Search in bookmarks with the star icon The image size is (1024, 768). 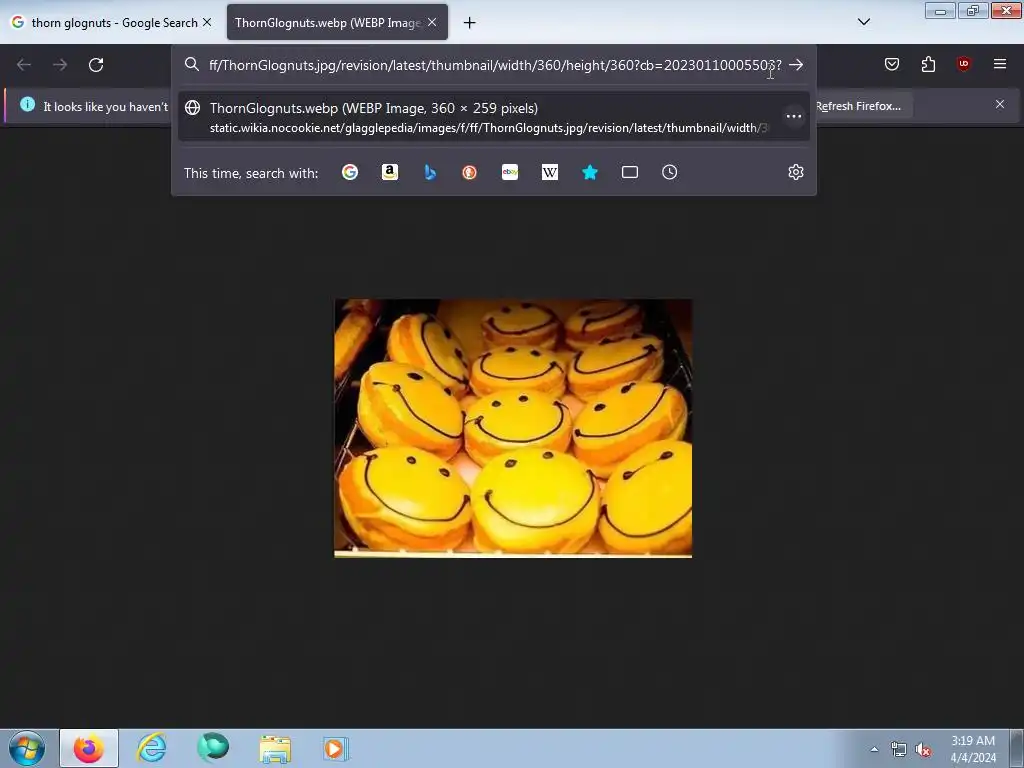590,172
